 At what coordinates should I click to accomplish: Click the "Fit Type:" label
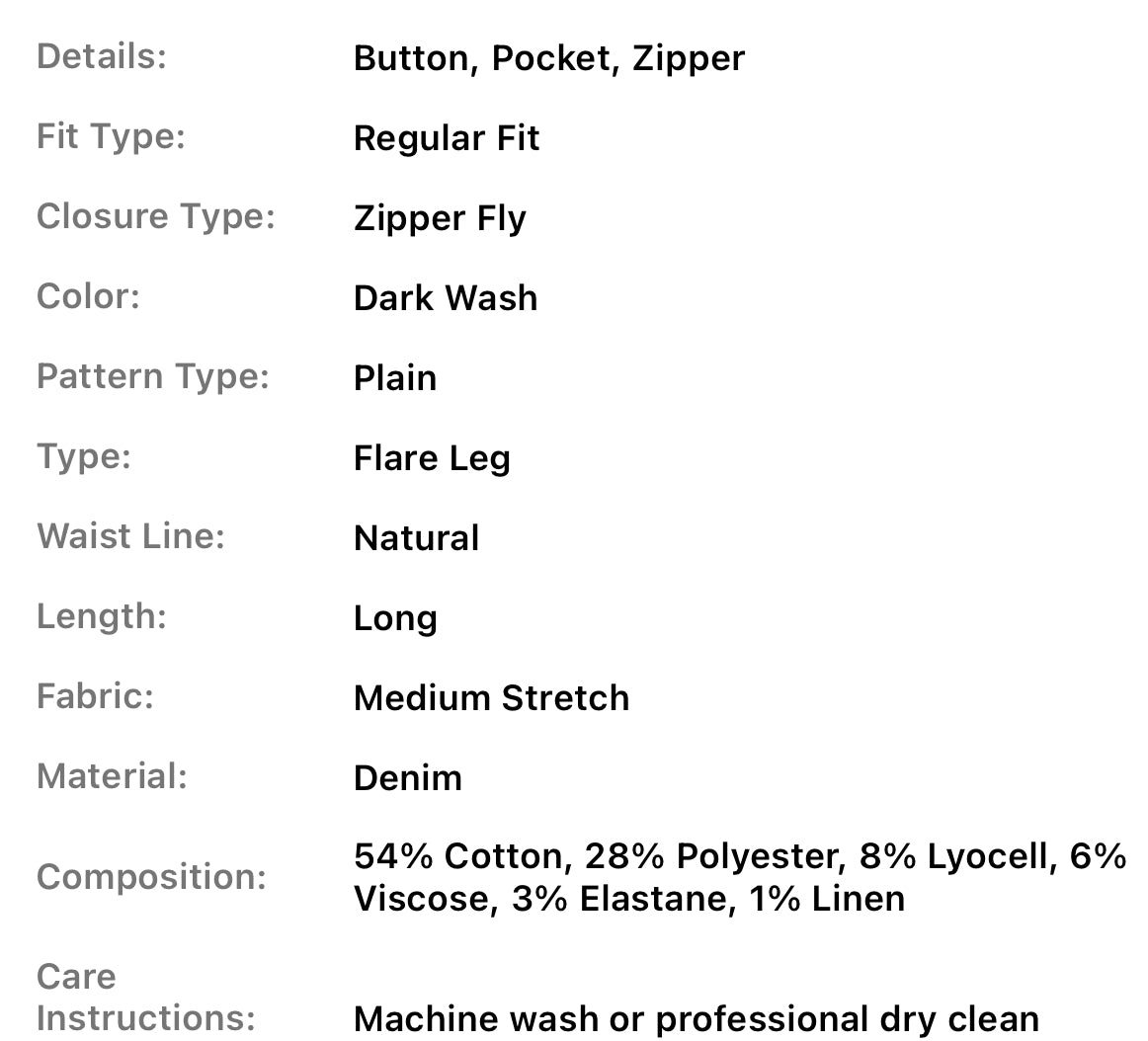point(111,136)
